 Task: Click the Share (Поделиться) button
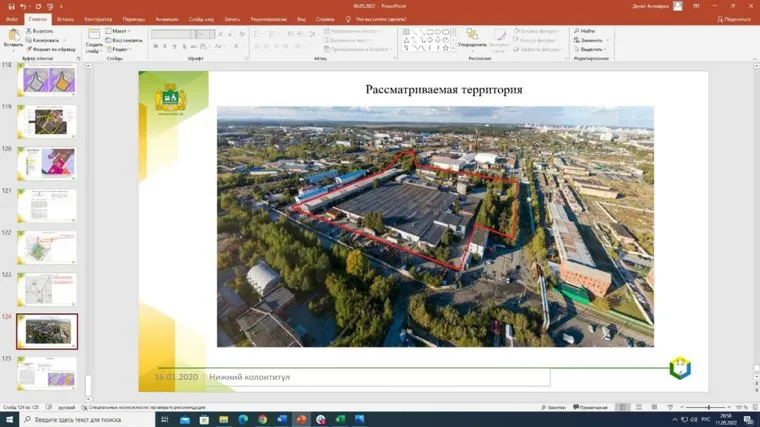coord(734,19)
